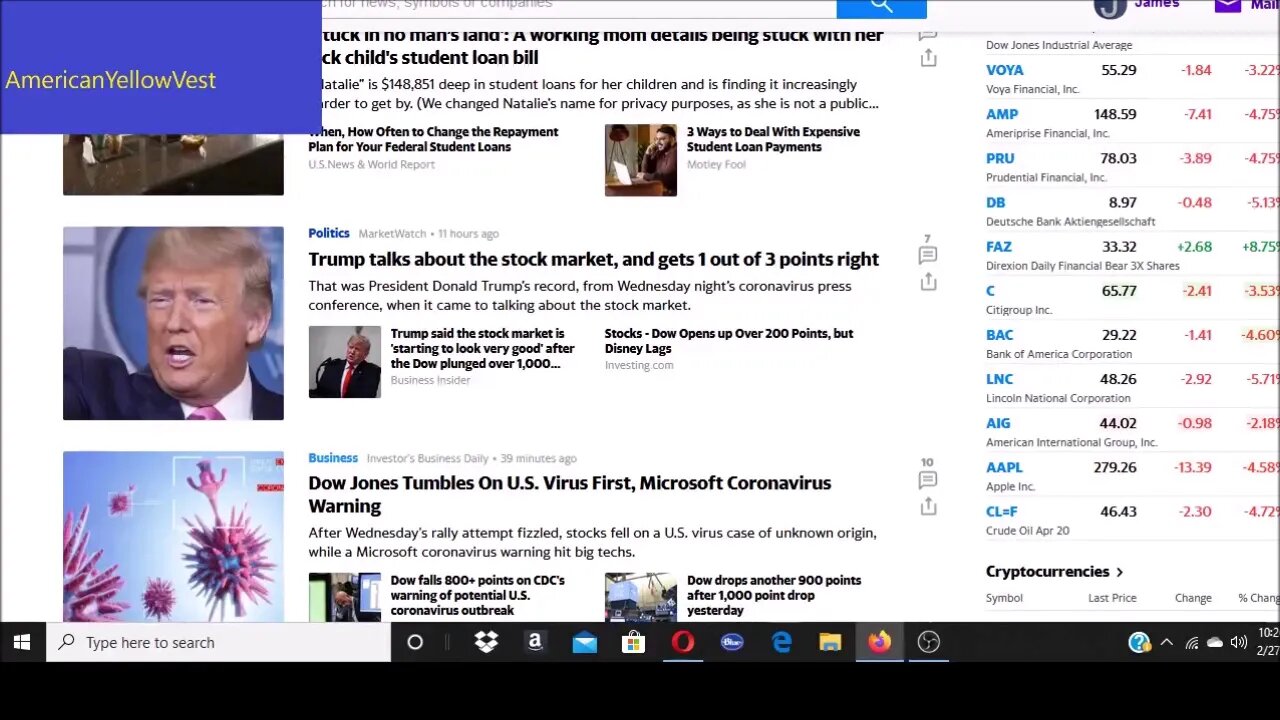Open 'Dow drops another 900 points' story
Screen dimensions: 1280x720
tap(774, 595)
